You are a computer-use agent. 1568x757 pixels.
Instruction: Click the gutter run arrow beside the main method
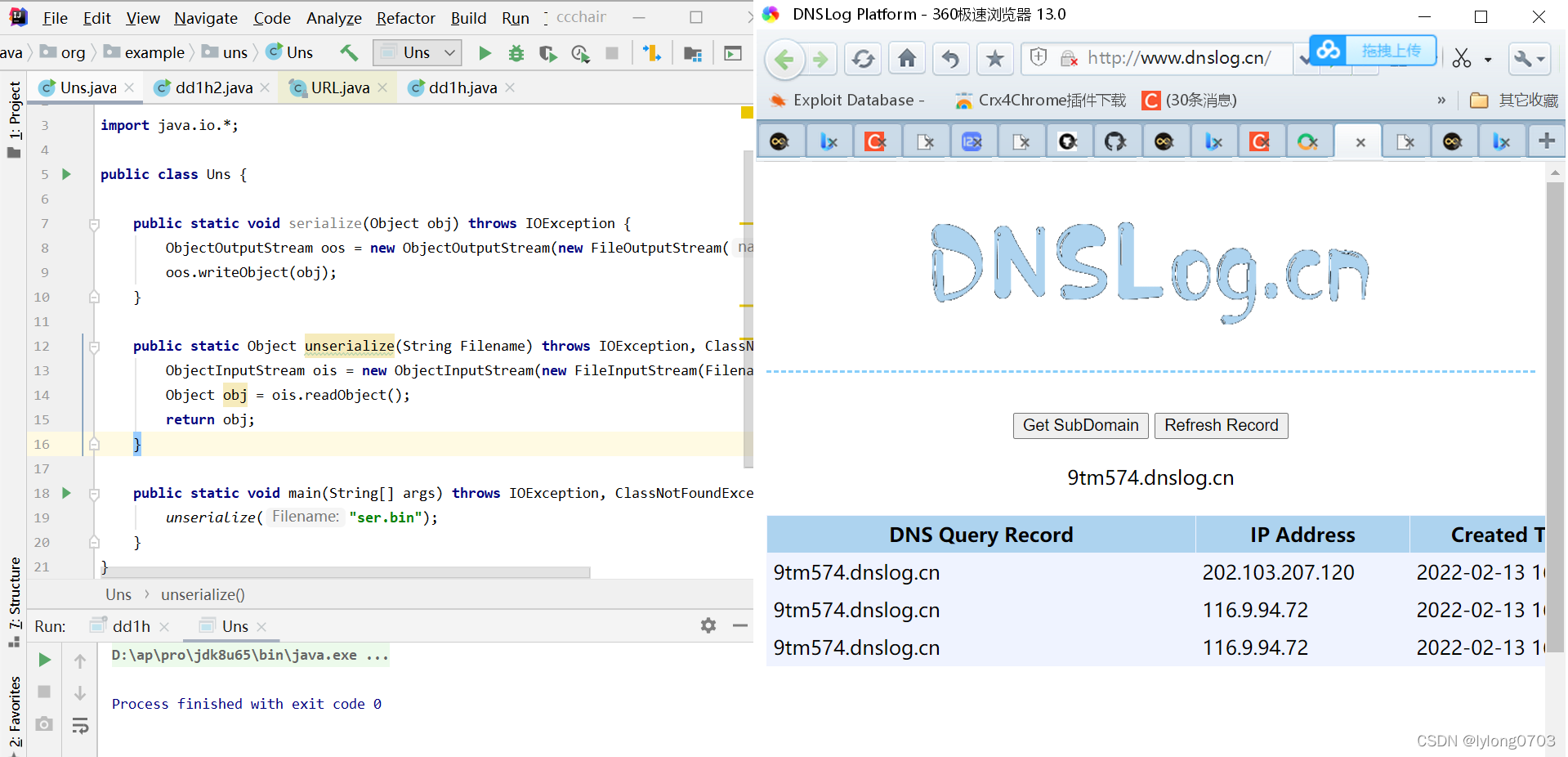(67, 493)
